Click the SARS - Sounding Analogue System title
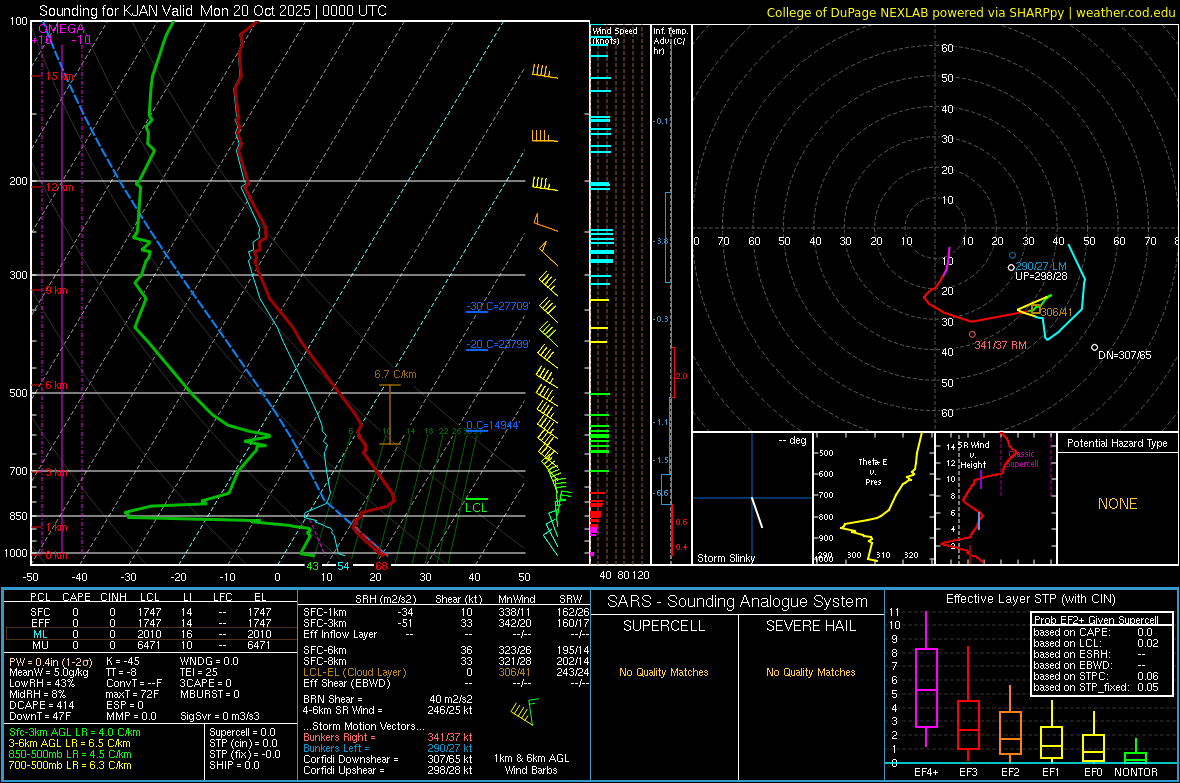 [738, 602]
